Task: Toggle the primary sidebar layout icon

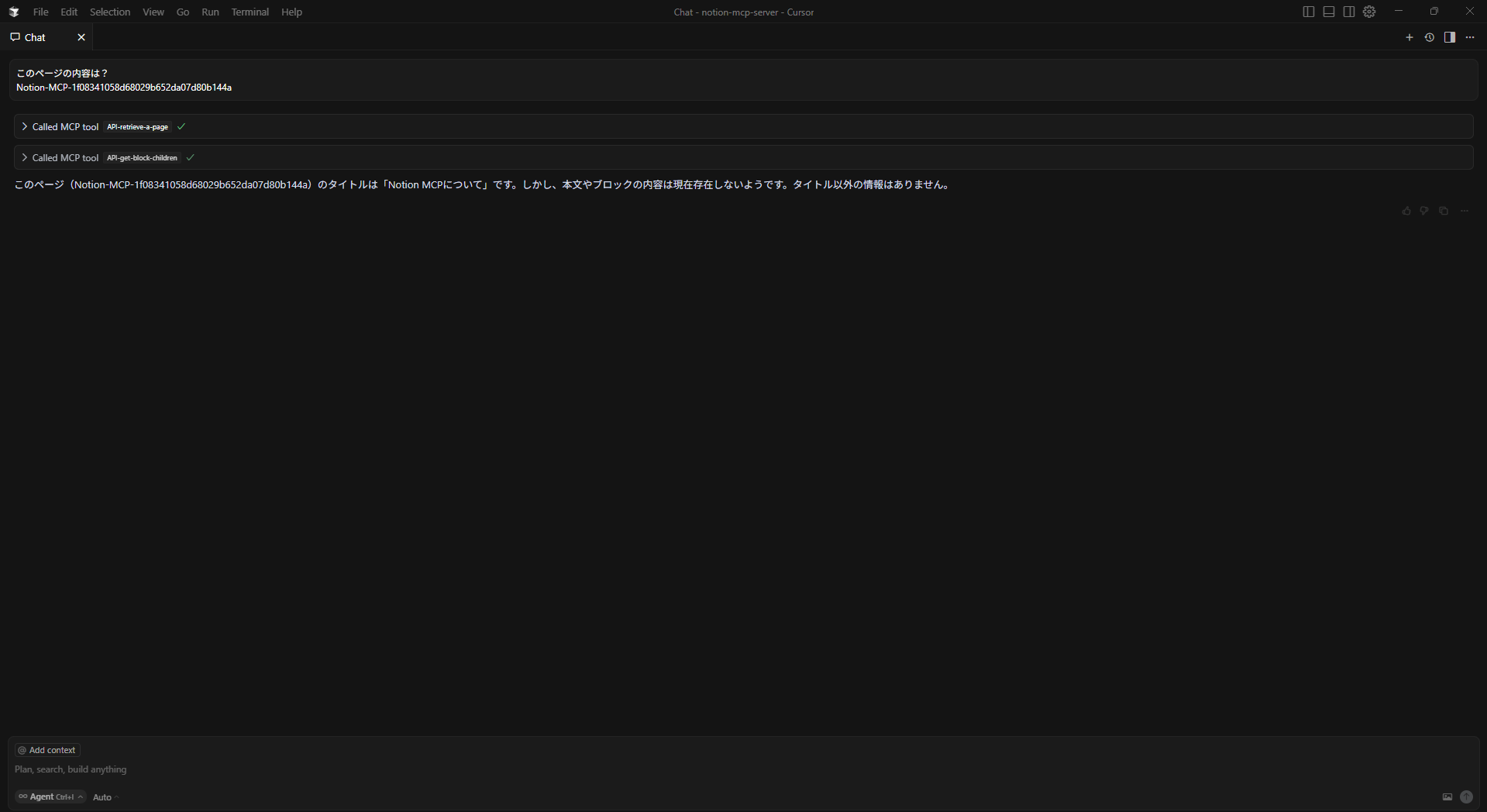Action: tap(1309, 12)
